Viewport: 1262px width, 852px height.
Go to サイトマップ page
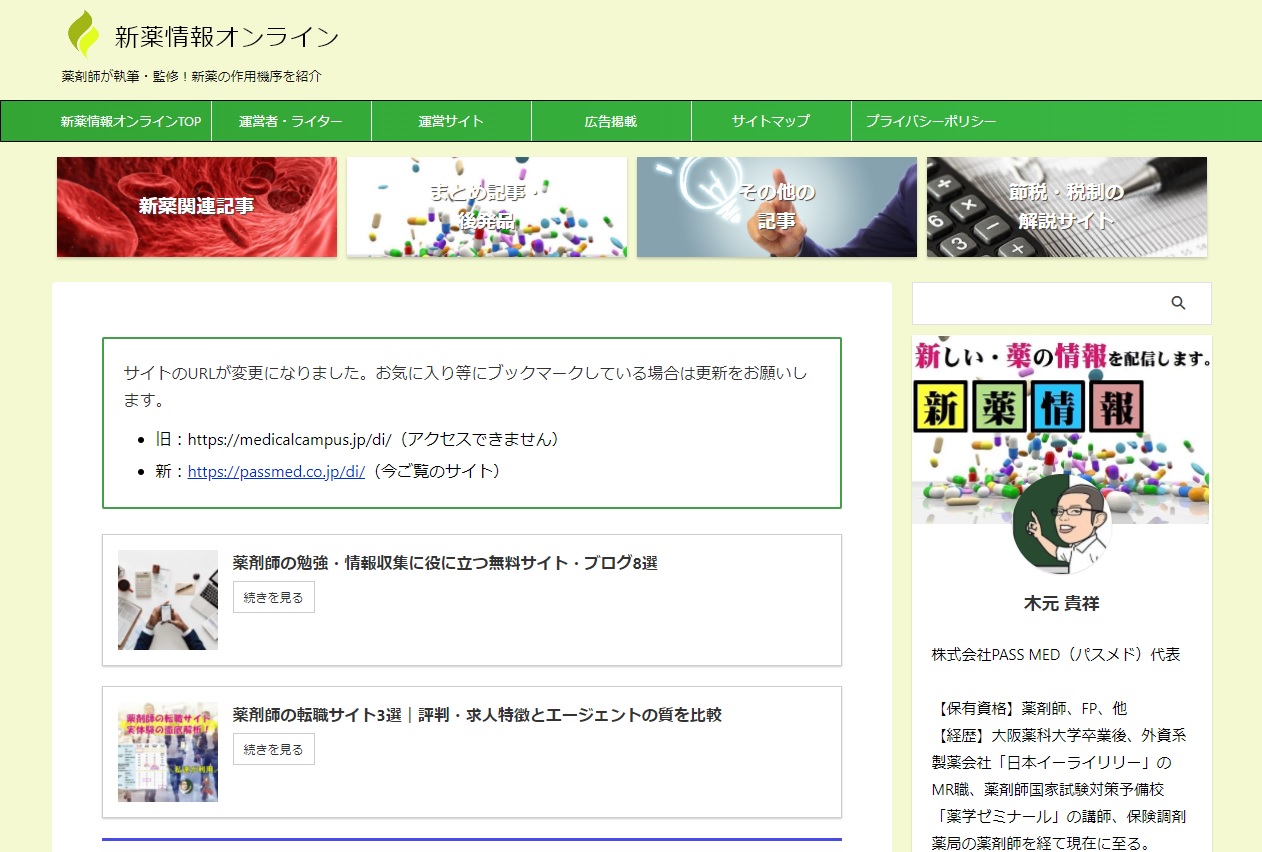click(771, 121)
